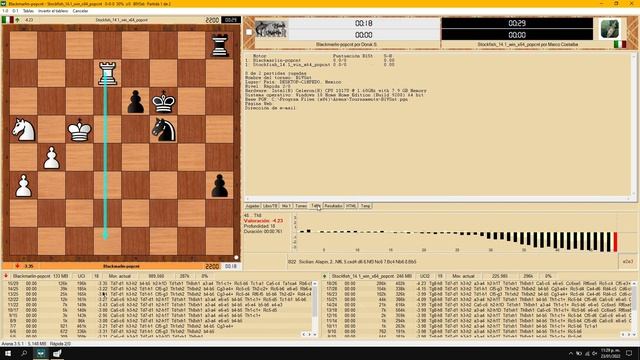Click the black rook on h8
Viewport: 640px width, 360px height.
click(x=220, y=45)
